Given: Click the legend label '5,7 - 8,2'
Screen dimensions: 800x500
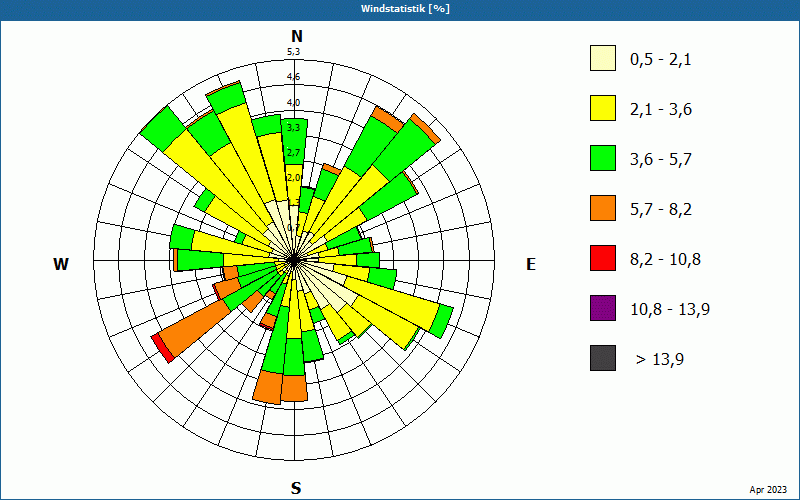Looking at the screenshot, I should click(x=661, y=210).
